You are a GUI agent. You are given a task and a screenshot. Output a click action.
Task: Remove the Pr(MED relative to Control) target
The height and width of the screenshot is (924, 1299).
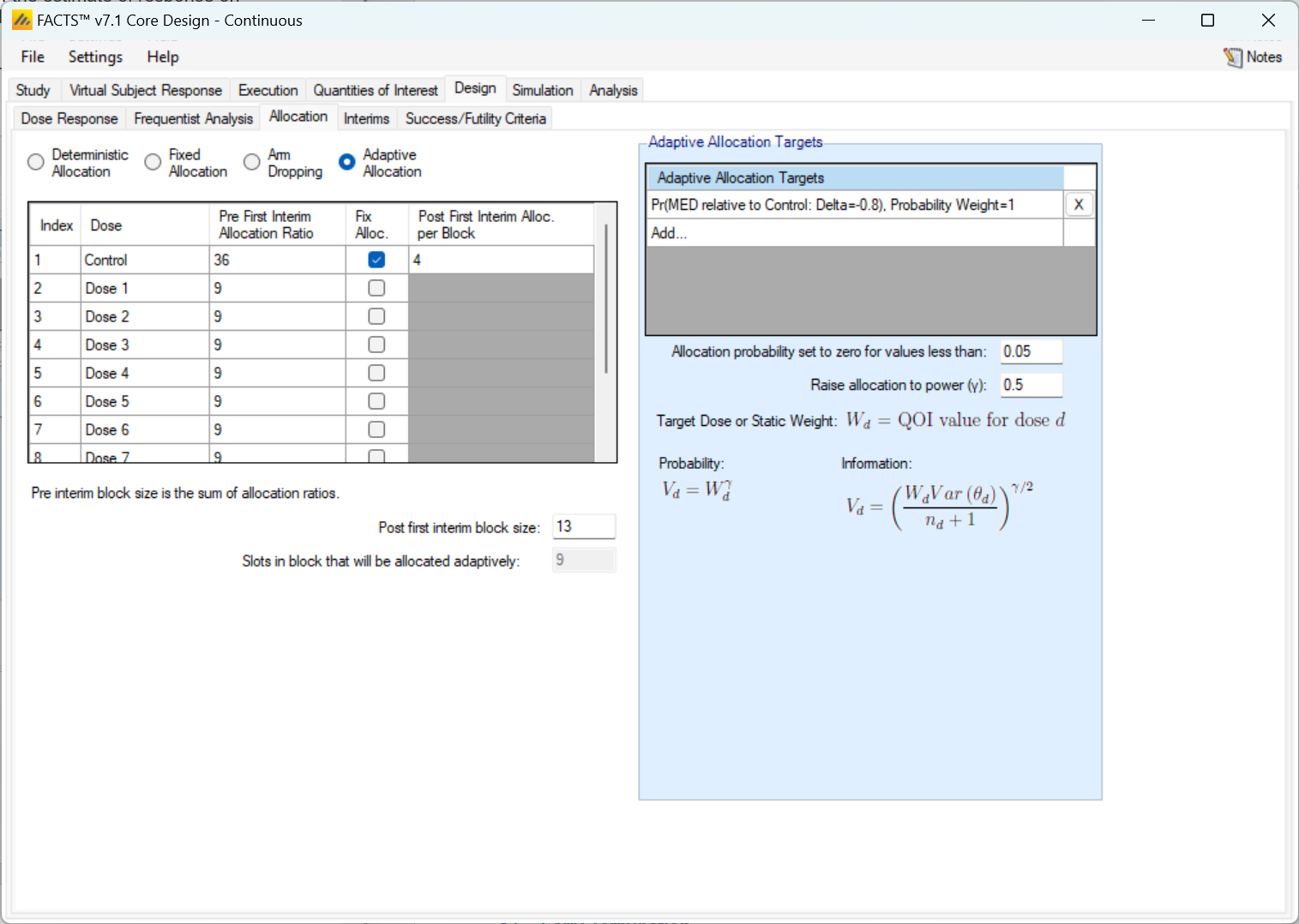coord(1079,205)
